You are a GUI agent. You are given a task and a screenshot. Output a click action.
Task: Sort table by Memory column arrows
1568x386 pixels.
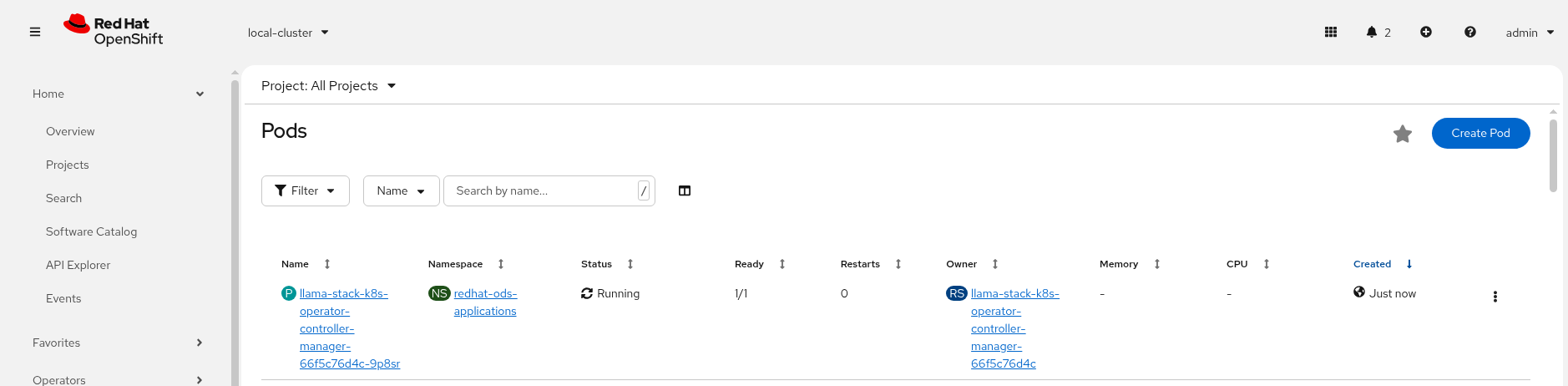(x=1157, y=264)
